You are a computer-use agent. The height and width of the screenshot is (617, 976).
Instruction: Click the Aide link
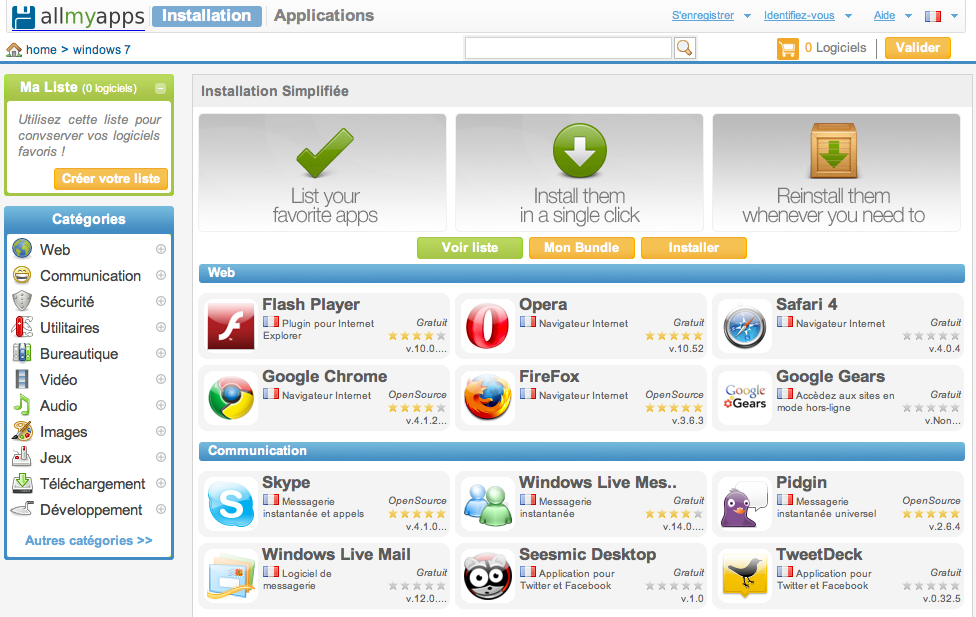(884, 16)
